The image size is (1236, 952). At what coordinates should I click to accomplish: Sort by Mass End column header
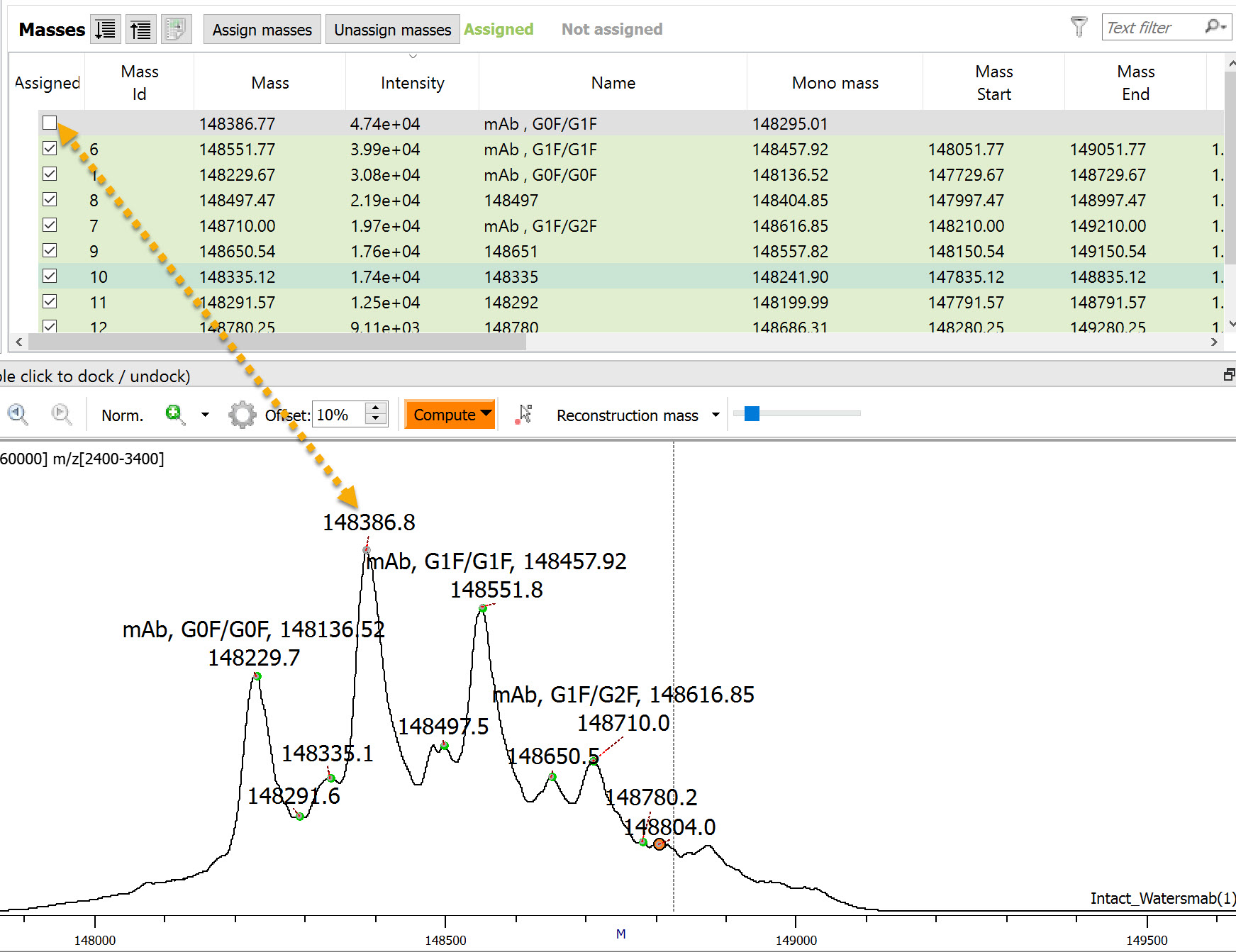coord(1135,83)
